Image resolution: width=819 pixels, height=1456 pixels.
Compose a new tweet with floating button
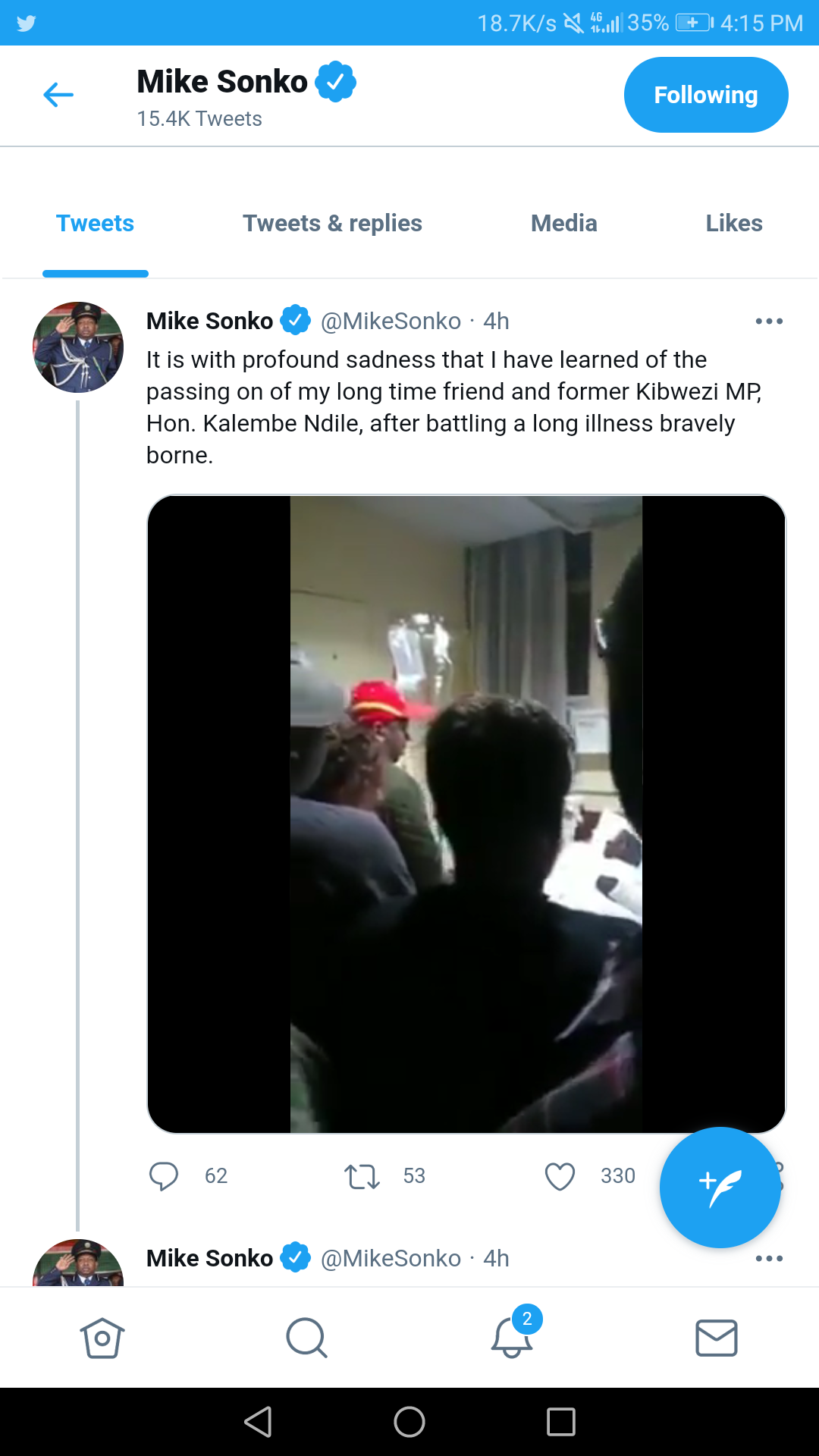pos(720,1187)
